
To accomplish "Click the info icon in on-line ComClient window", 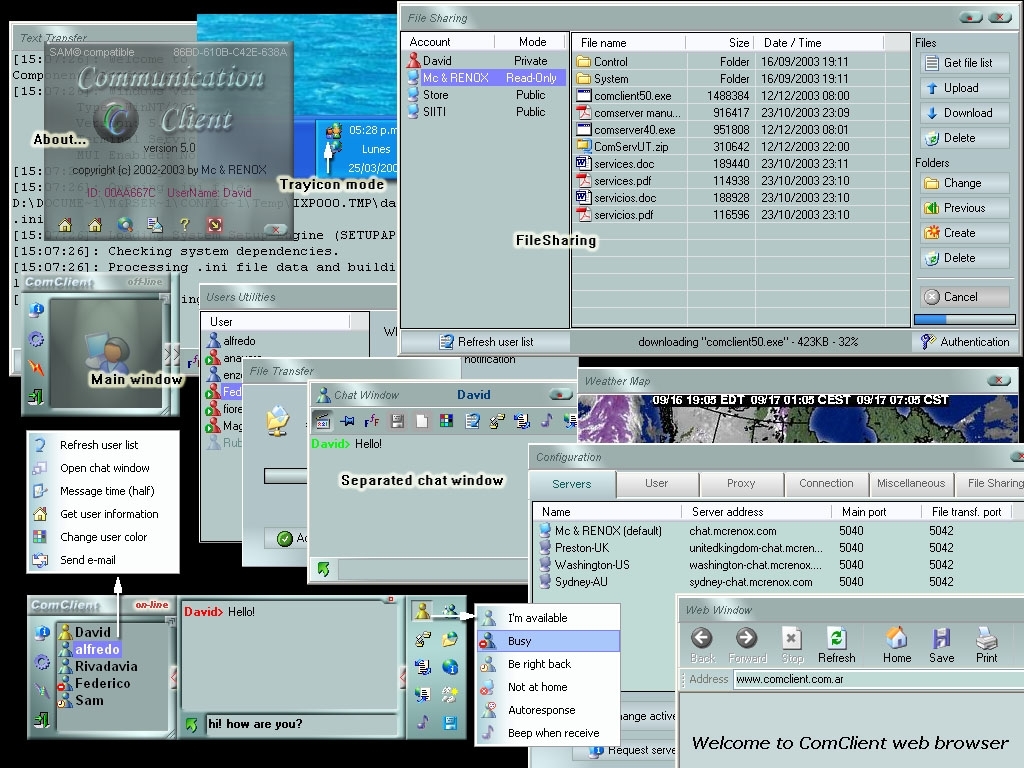I will point(42,632).
